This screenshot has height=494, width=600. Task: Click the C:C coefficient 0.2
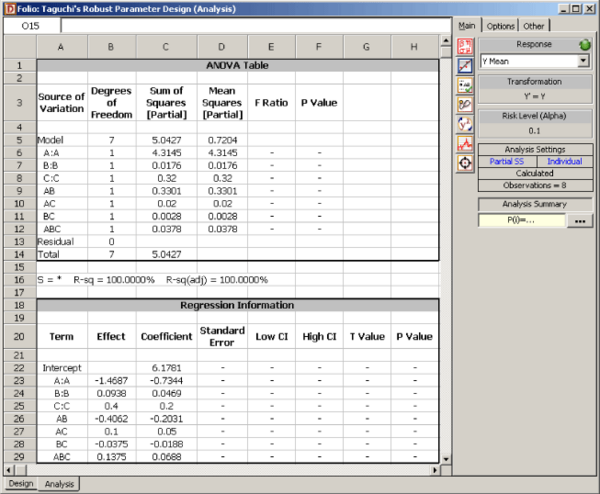pos(166,406)
